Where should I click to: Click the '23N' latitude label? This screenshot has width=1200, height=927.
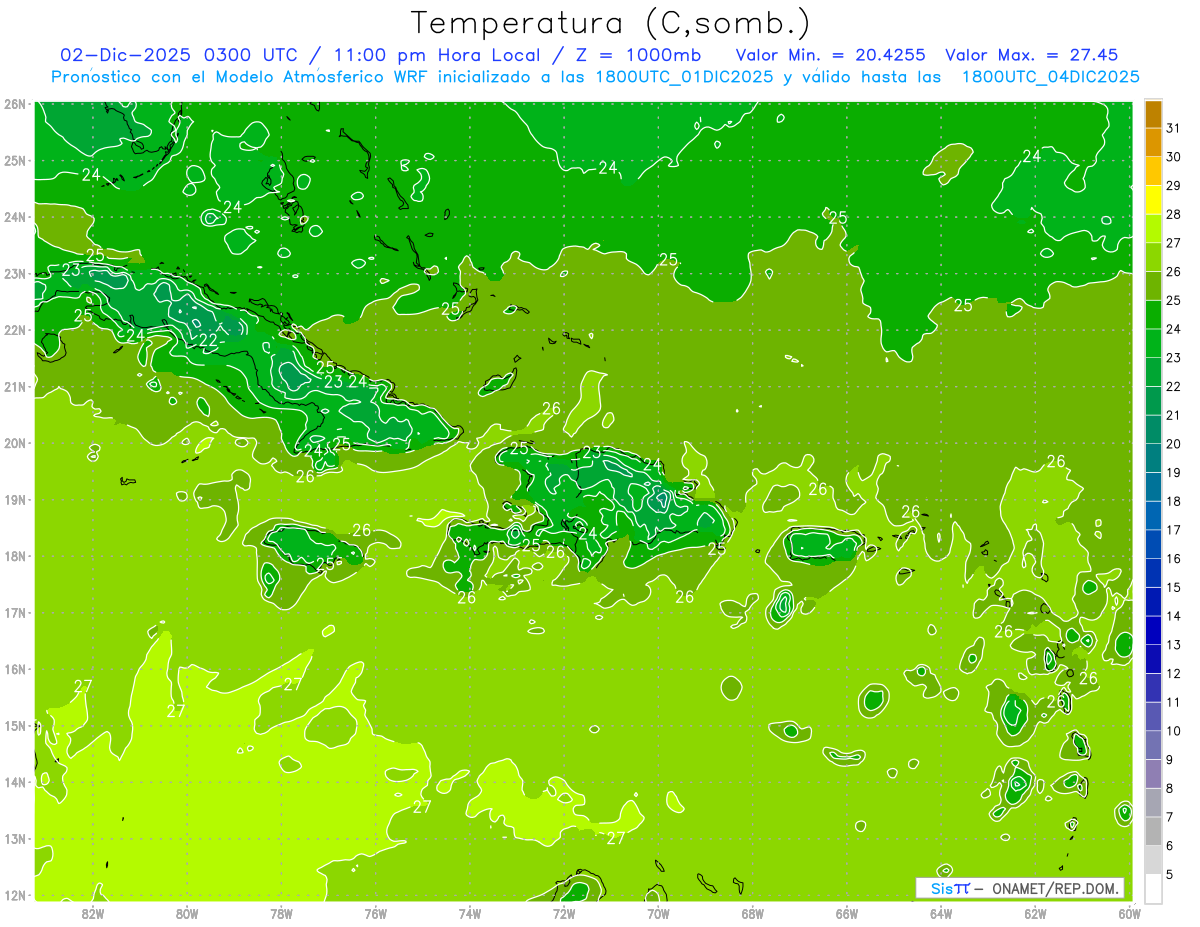pos(14,273)
